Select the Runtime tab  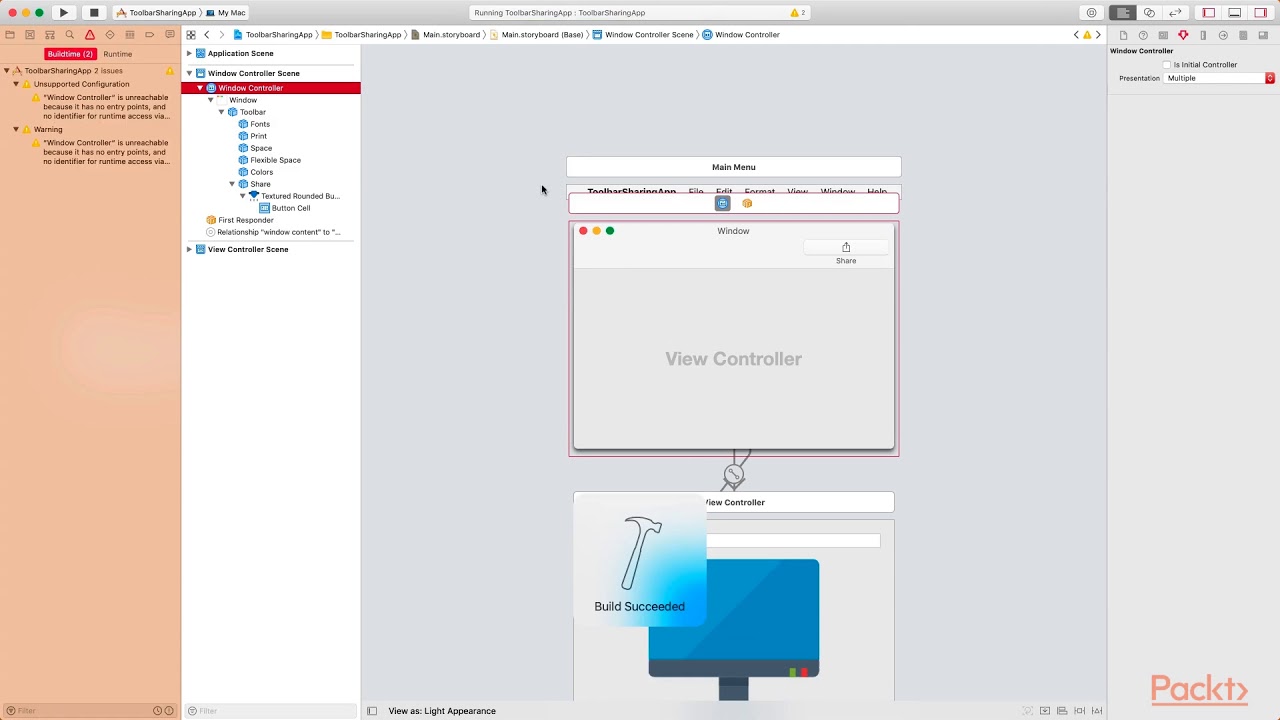(118, 54)
